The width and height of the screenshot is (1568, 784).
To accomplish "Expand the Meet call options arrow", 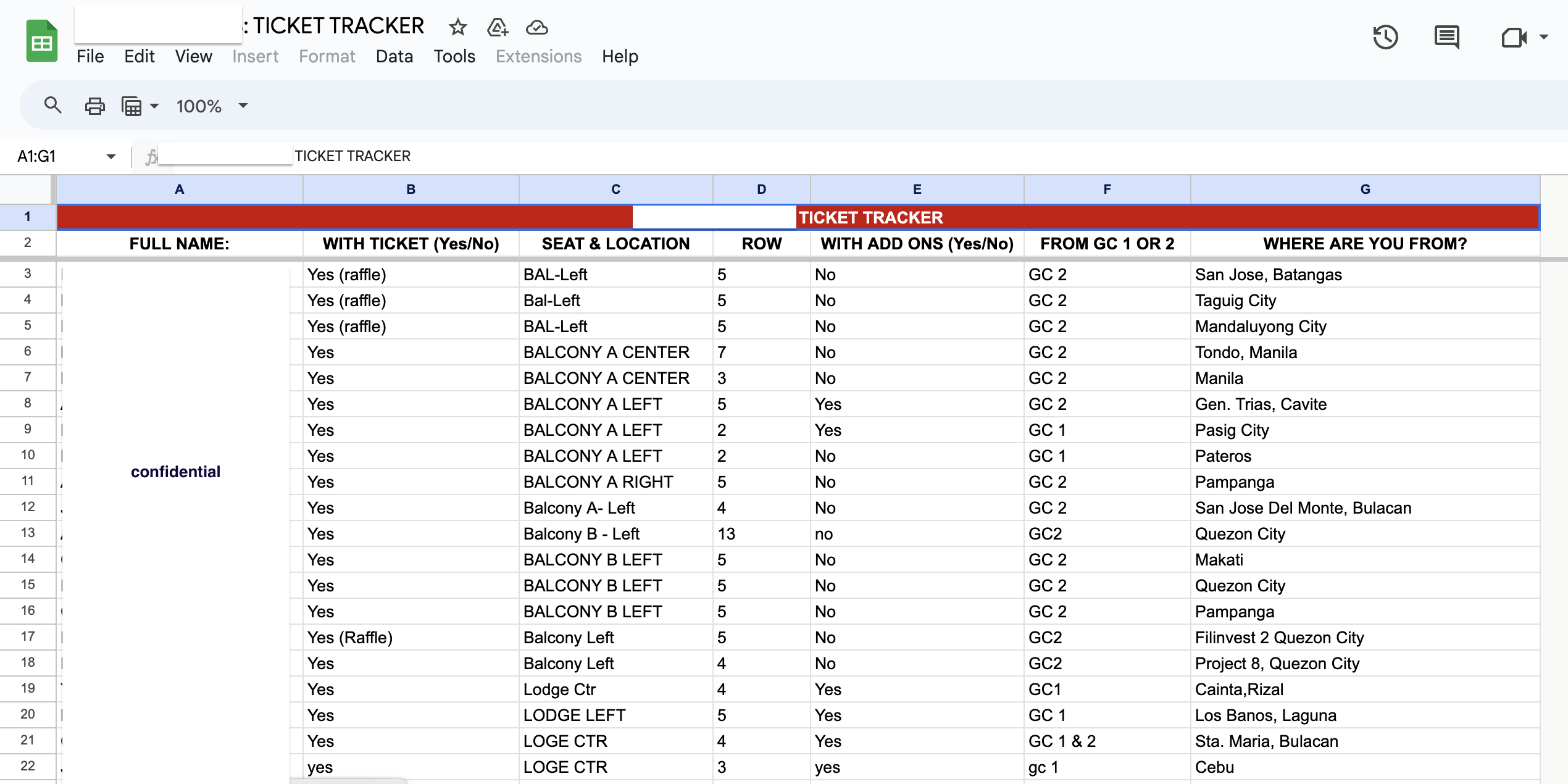I will (x=1544, y=37).
